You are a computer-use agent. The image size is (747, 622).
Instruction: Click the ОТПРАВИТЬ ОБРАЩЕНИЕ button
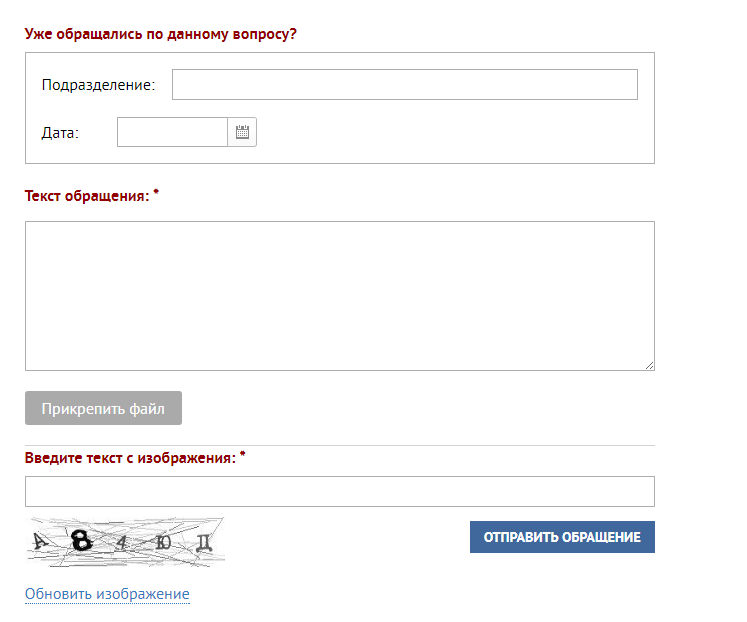point(562,537)
